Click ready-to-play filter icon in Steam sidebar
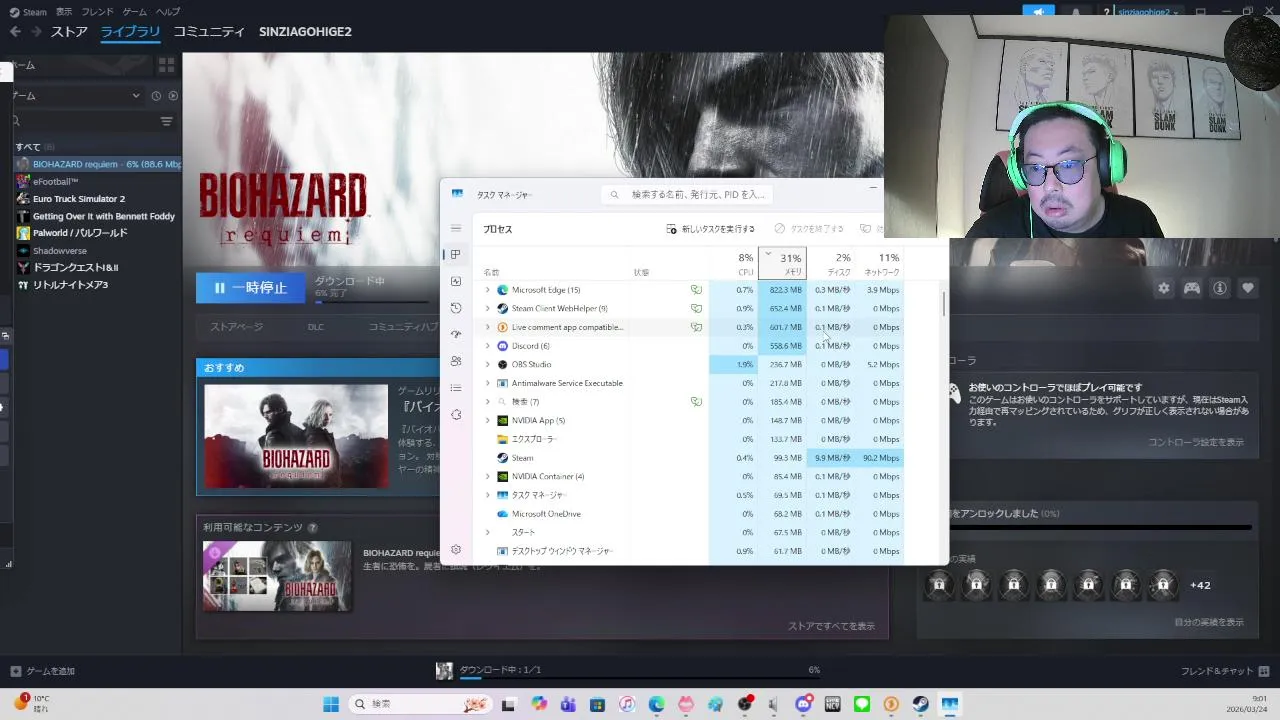 (173, 96)
